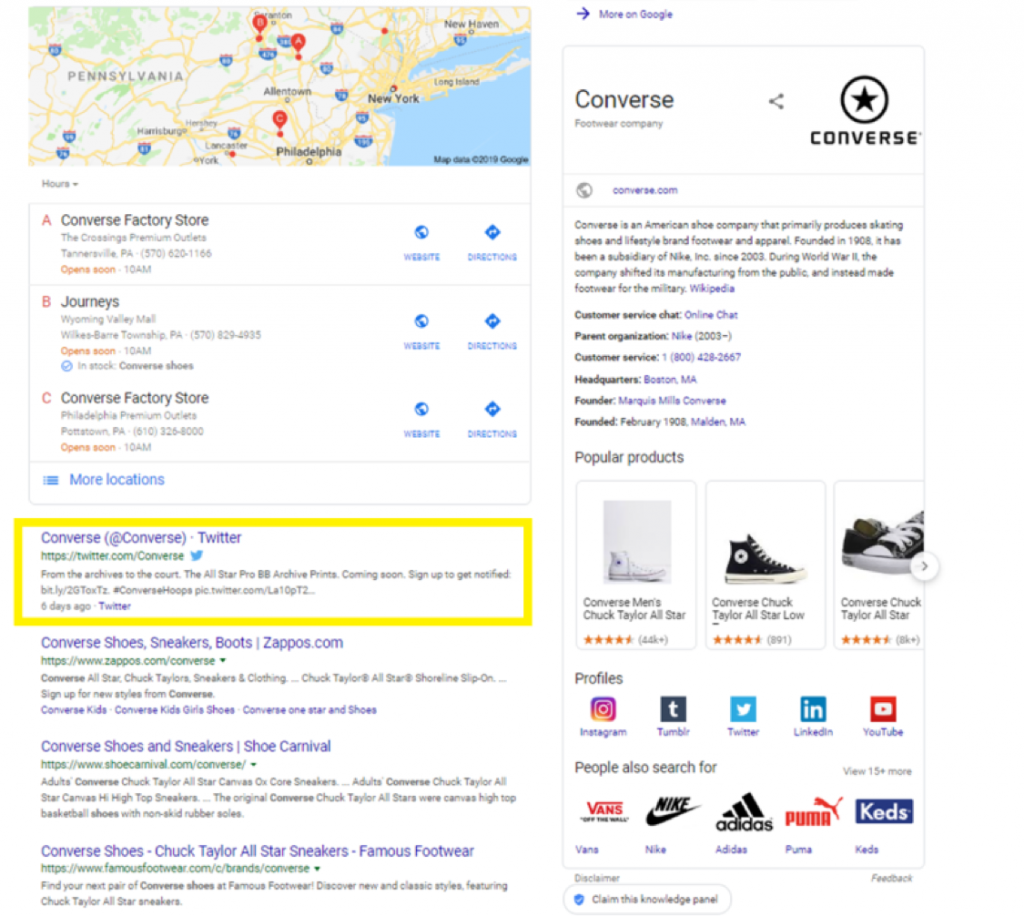Expand the Hours dropdown filter
The height and width of the screenshot is (916, 1024).
60,184
